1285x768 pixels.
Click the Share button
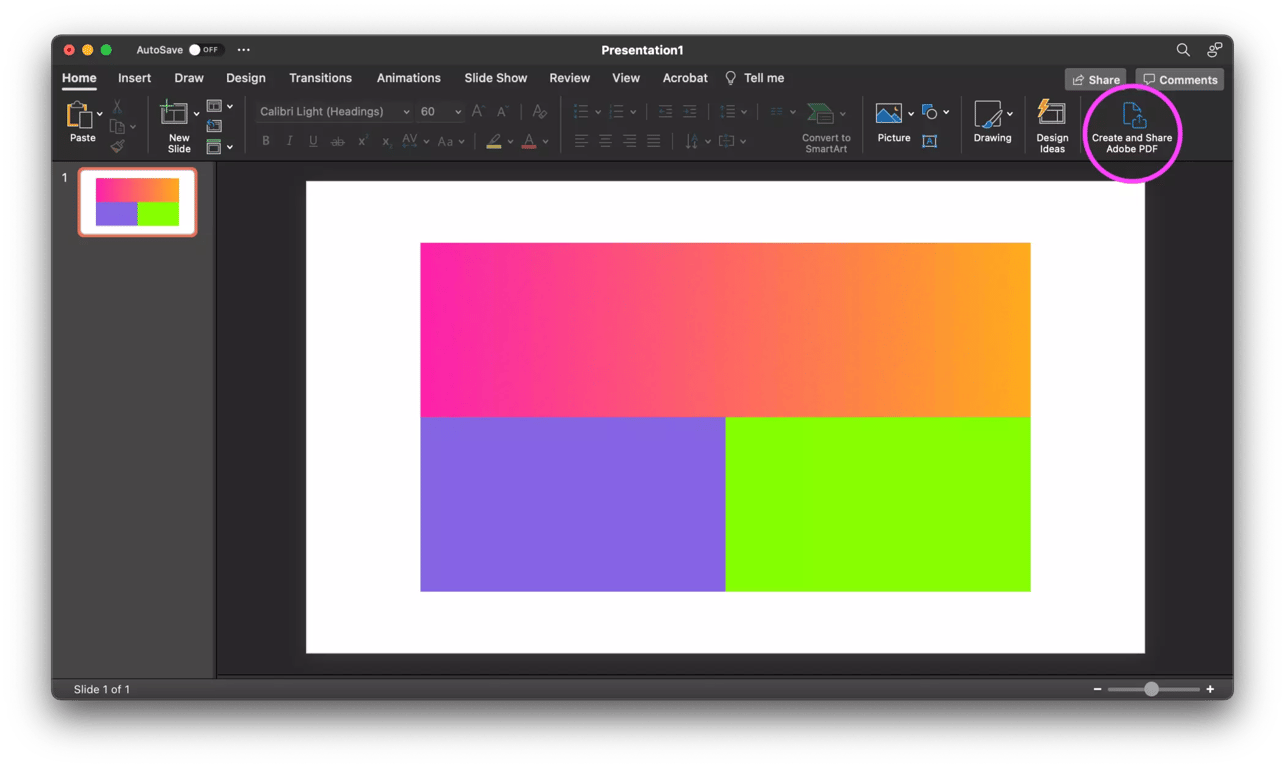[x=1095, y=80]
